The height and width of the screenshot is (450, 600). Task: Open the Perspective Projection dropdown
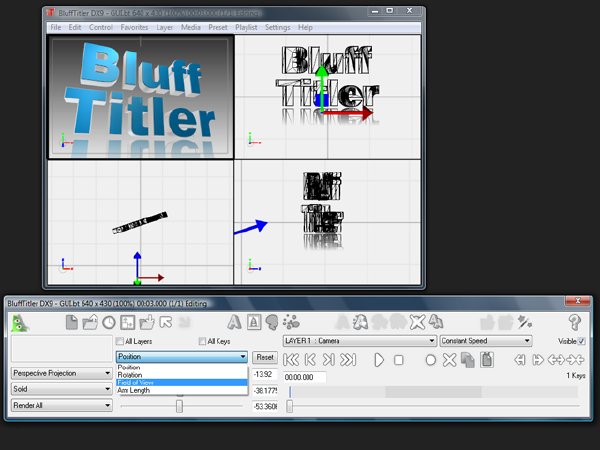(62, 373)
